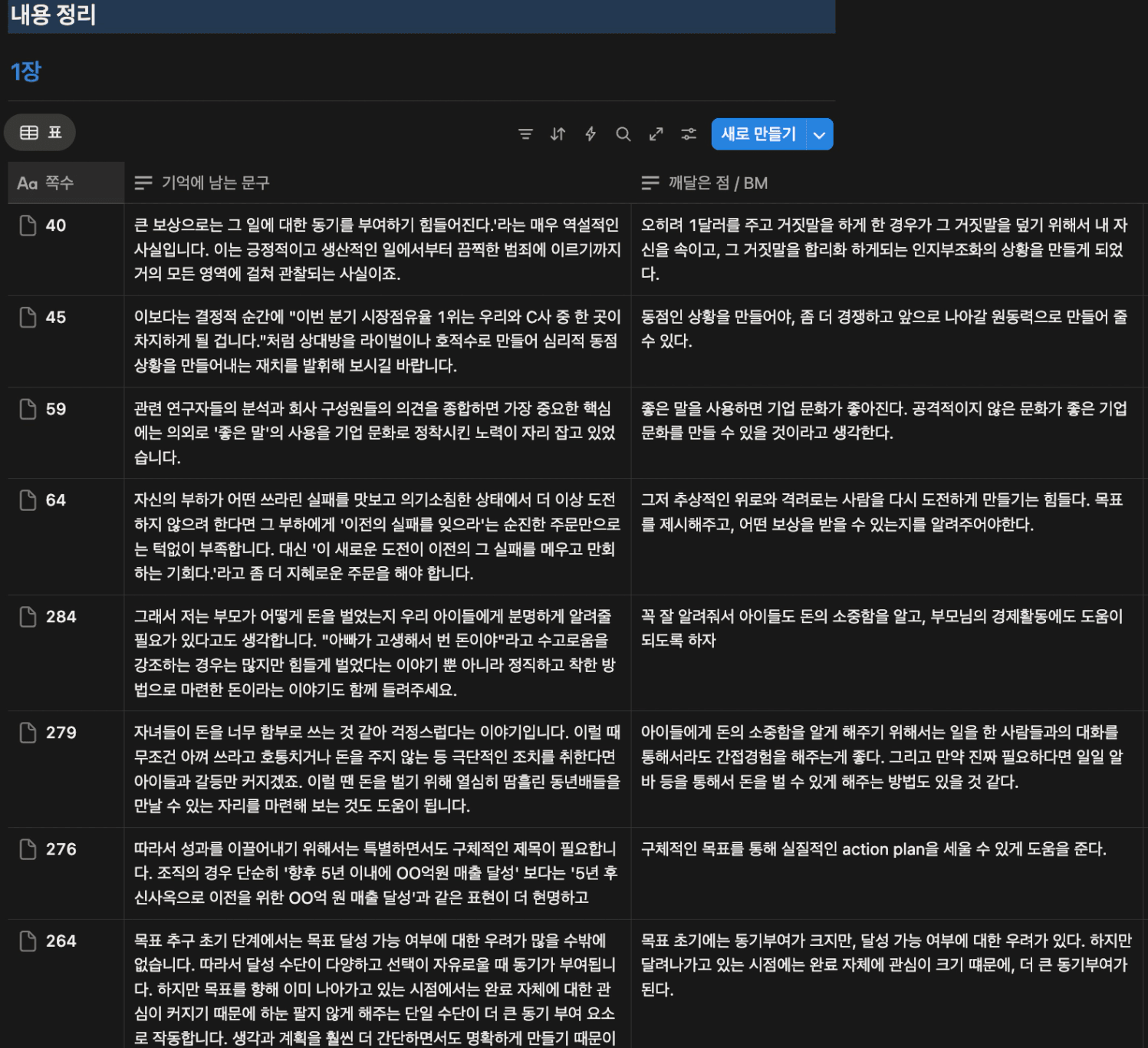Click the 내용 정리 heading block
This screenshot has height=1048, width=1148.
54,15
